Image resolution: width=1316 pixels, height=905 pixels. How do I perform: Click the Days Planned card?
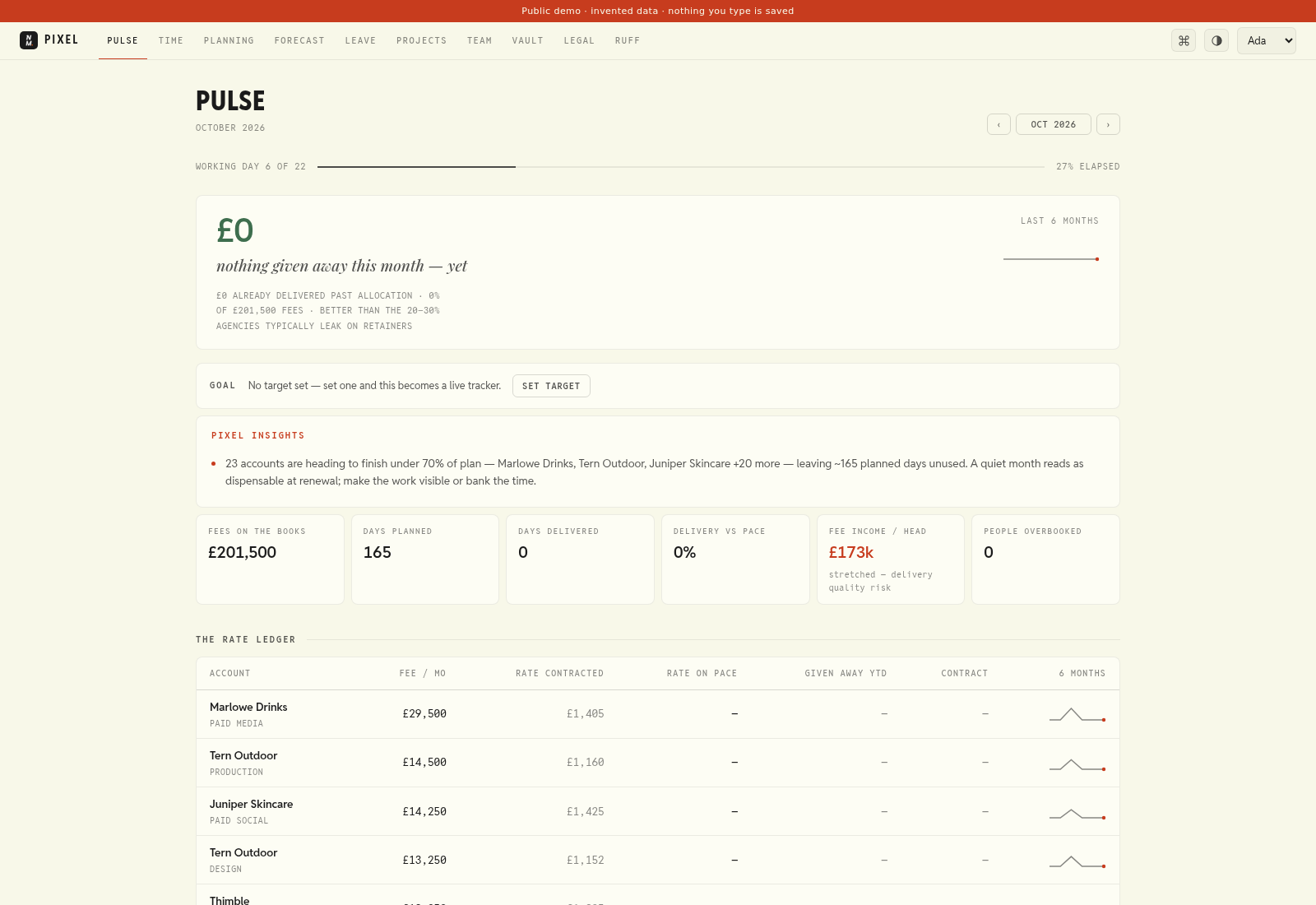click(x=425, y=559)
